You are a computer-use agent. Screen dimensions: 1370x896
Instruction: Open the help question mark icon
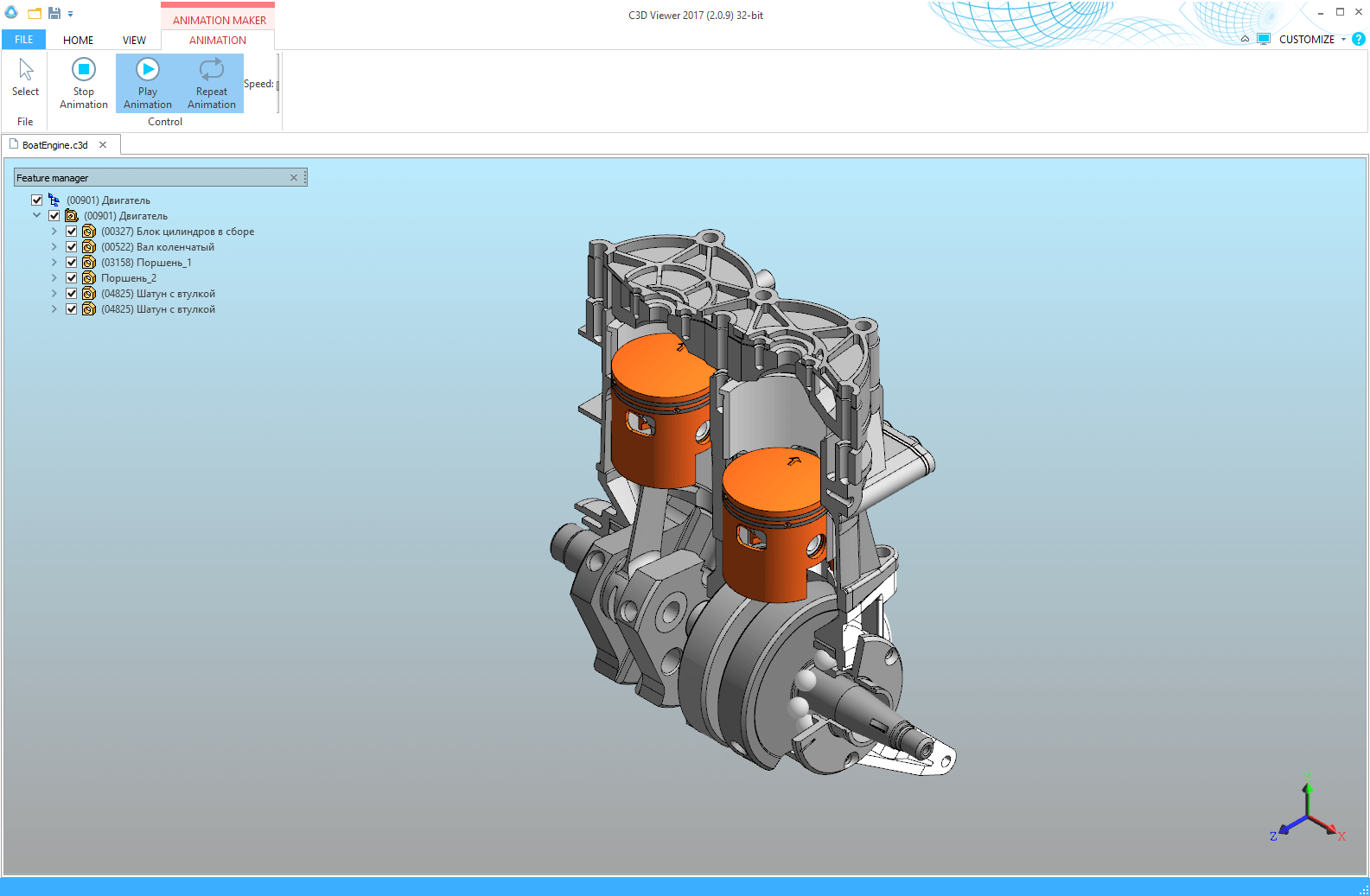(x=1359, y=40)
